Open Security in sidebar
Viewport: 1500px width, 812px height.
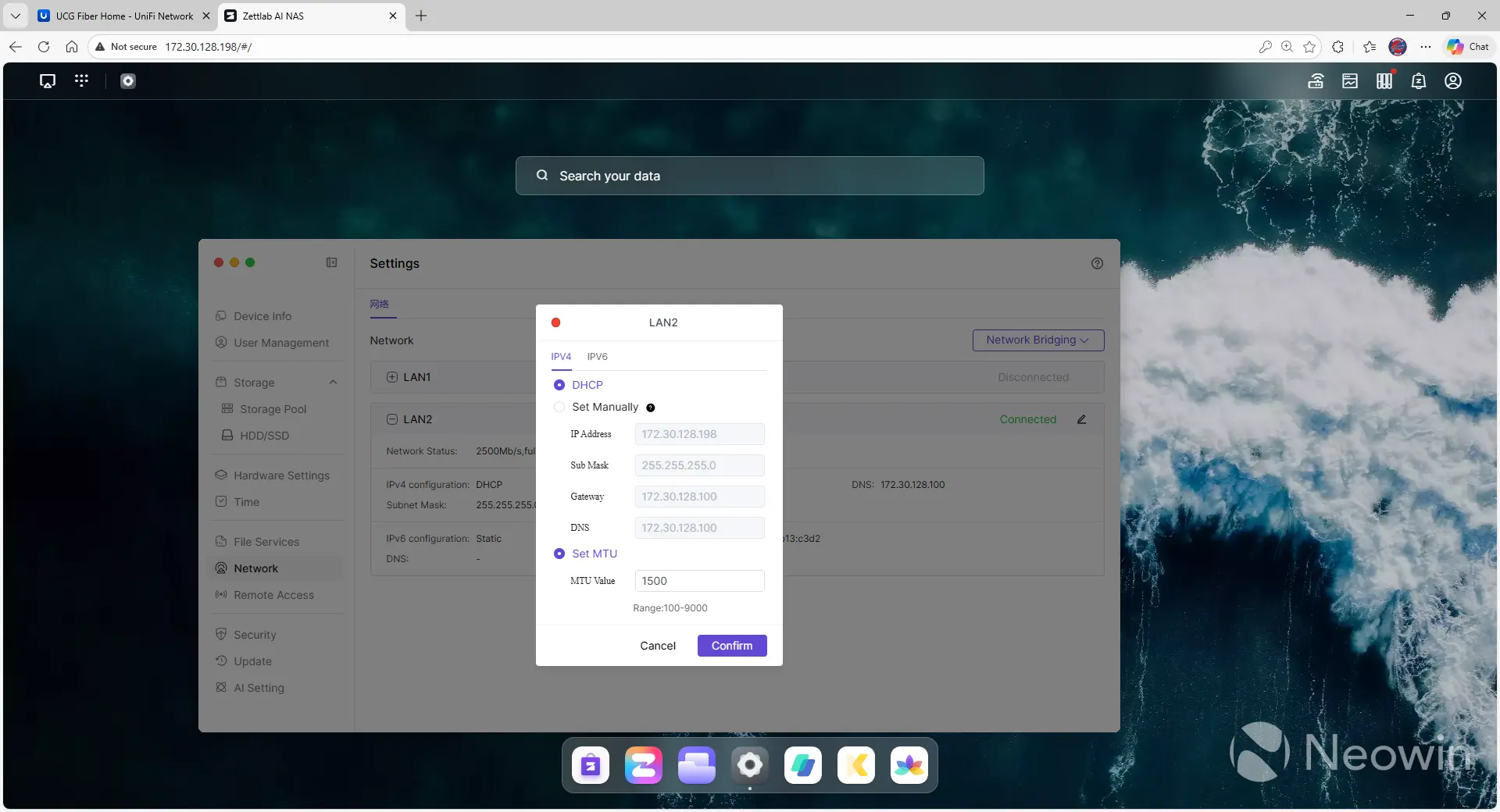coord(255,635)
